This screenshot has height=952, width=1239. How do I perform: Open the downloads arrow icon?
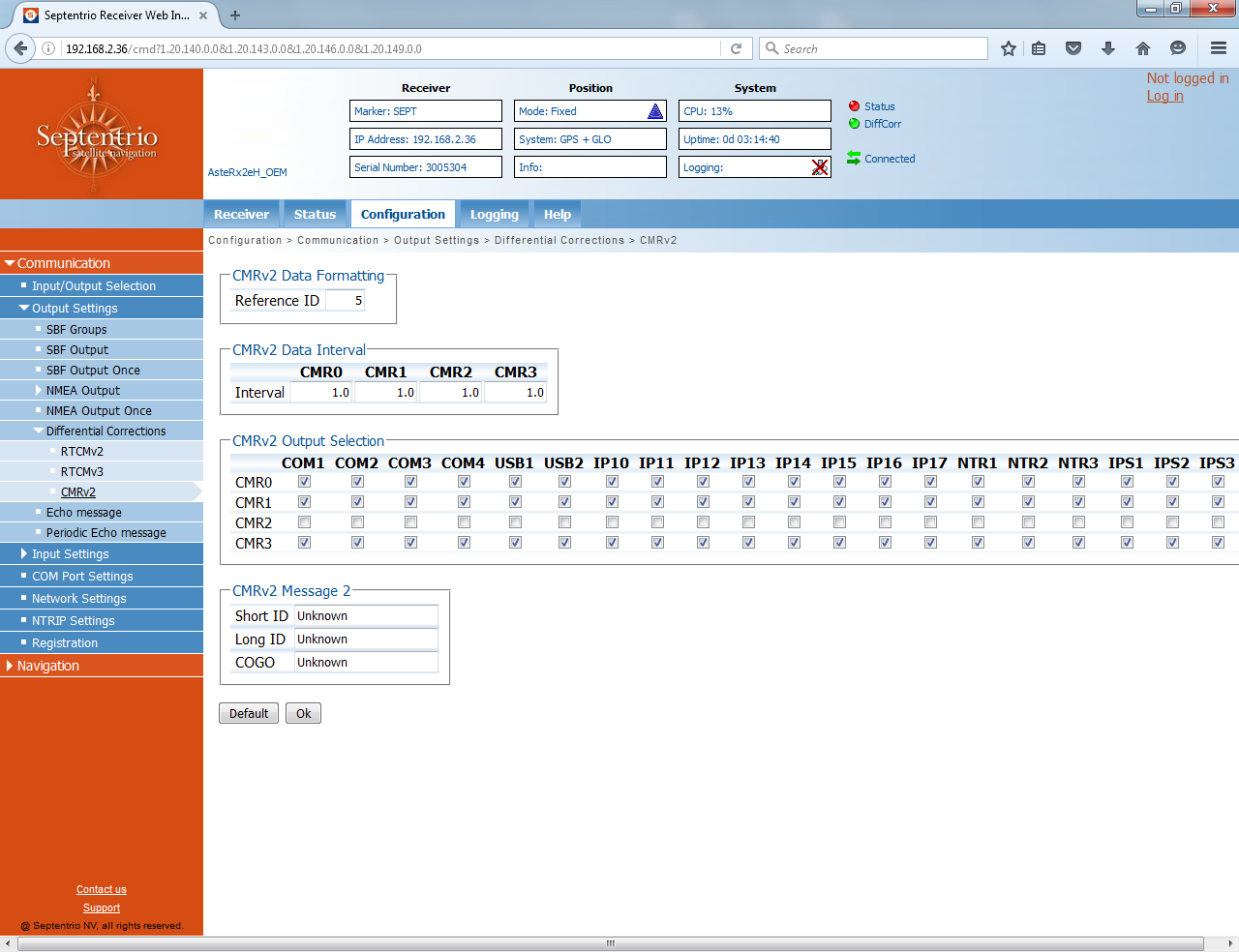1108,48
